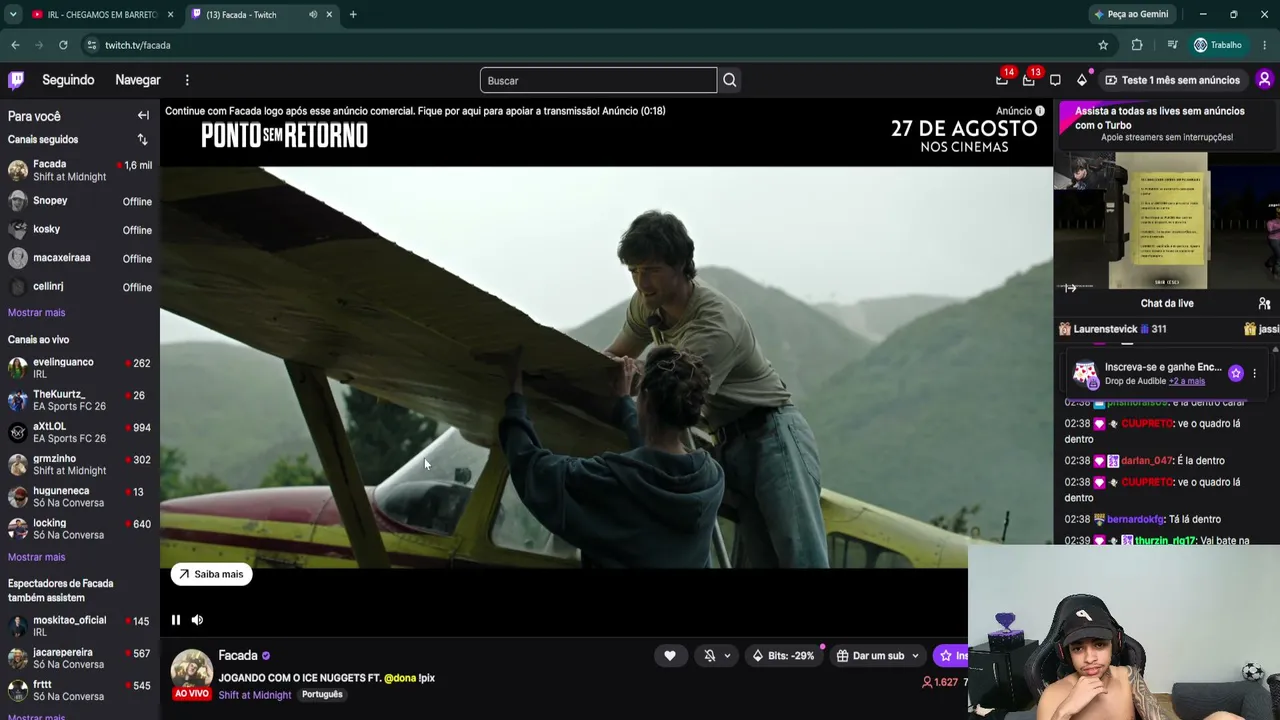Click the Português tag

(322, 694)
